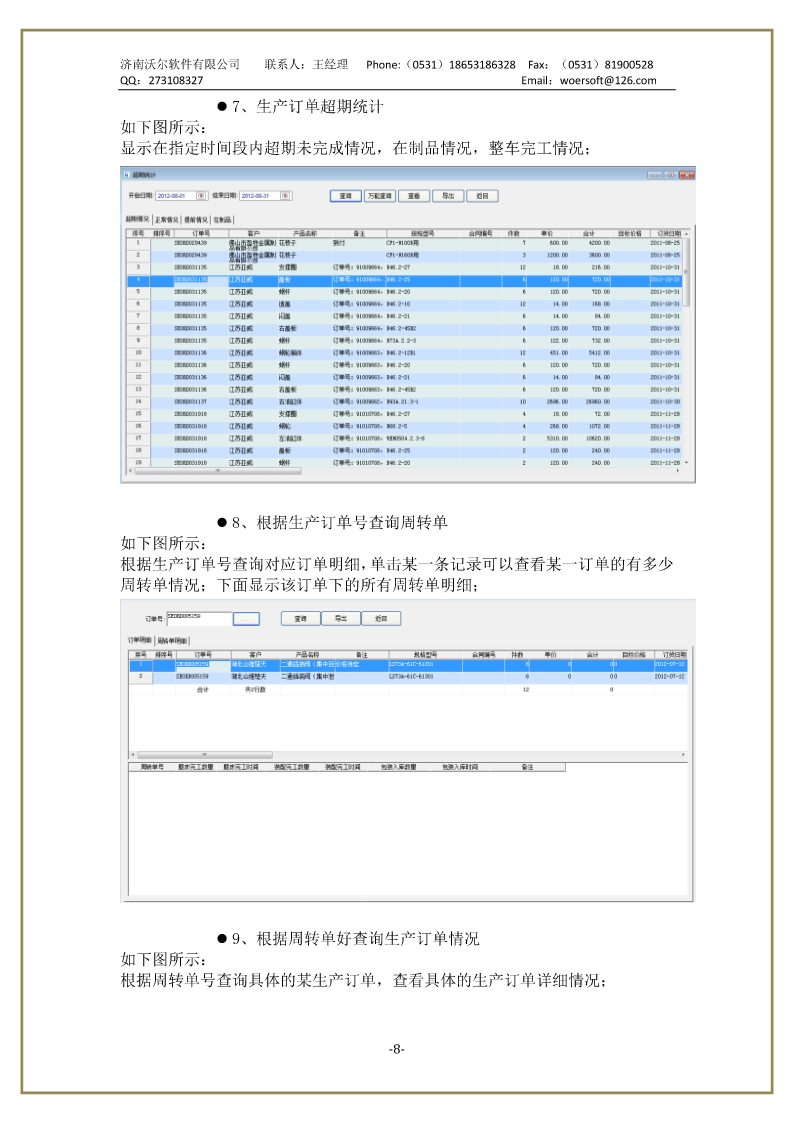Select row 17 in 超期统计 table
This screenshot has height=1123, width=794.
tap(405, 438)
